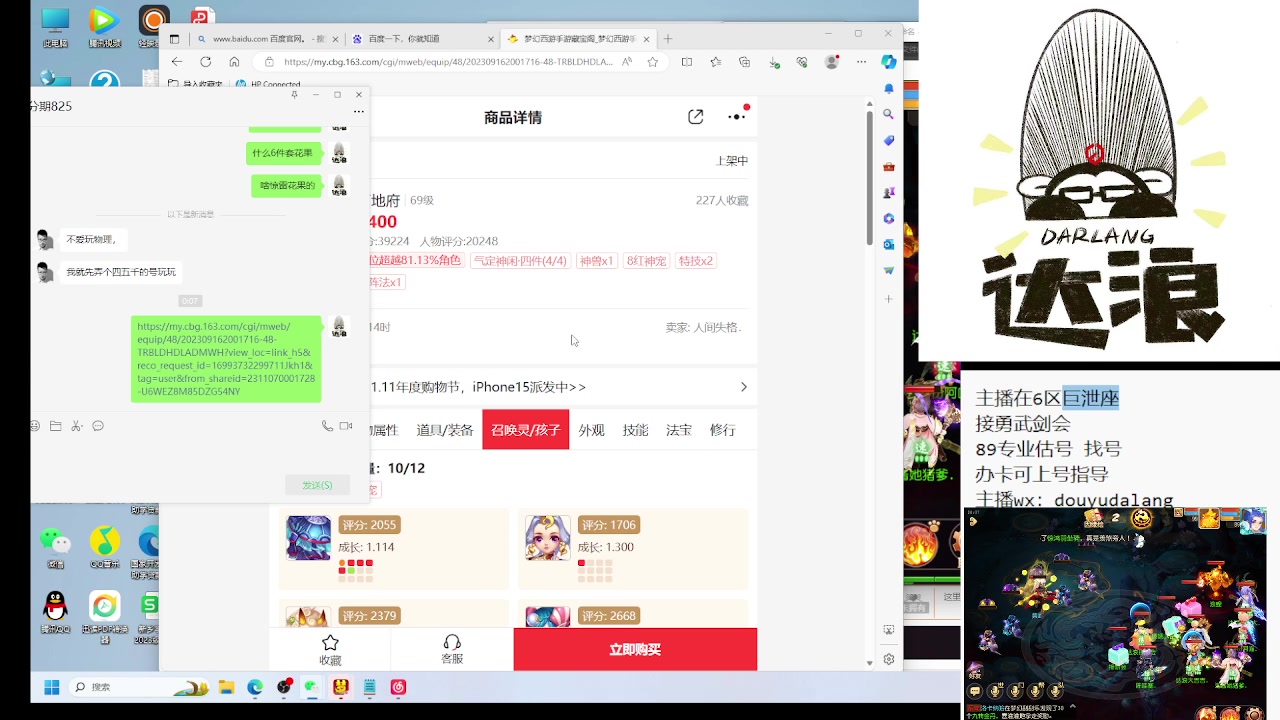This screenshot has height=720, width=1280.
Task: Refresh the Edge browser page
Action: pos(206,62)
